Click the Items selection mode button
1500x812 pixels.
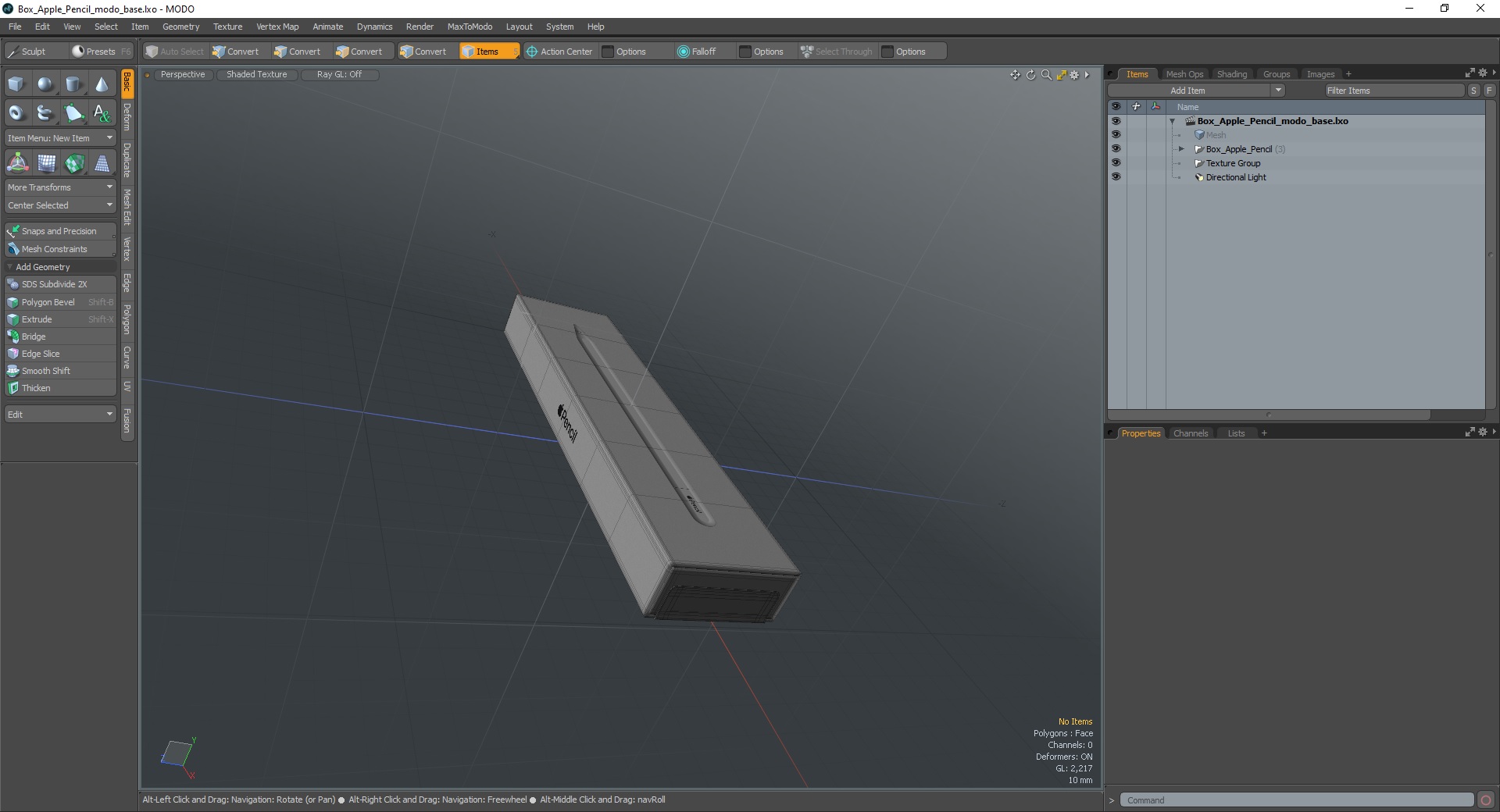(488, 52)
